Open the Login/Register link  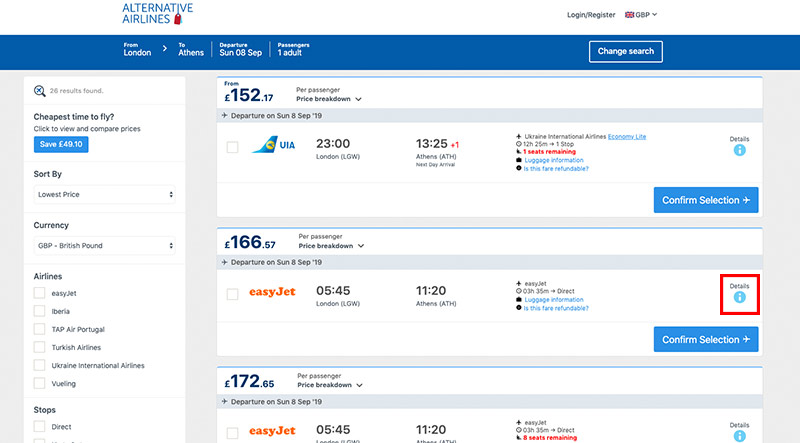591,15
